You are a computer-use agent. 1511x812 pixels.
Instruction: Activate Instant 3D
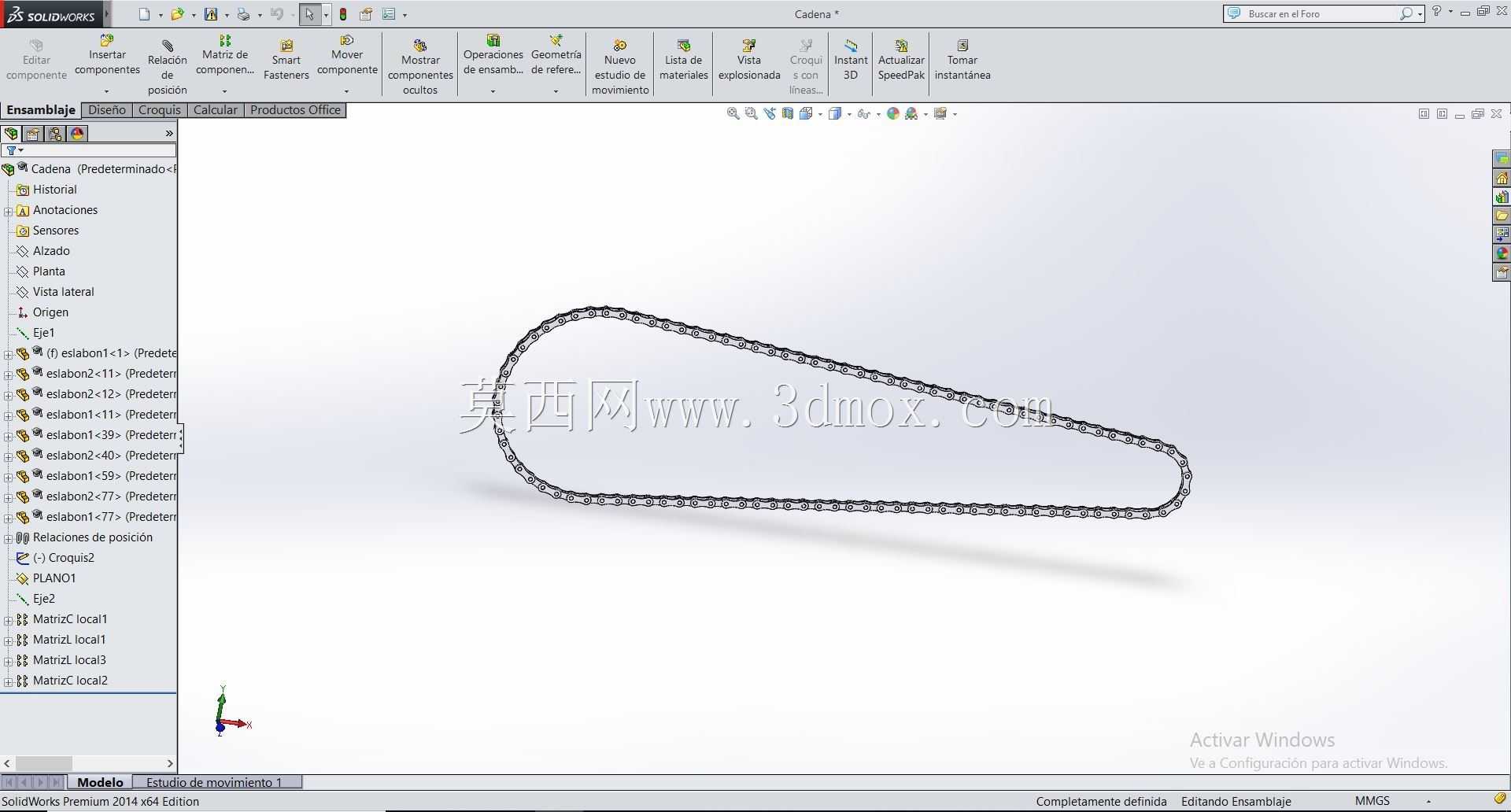[x=851, y=60]
